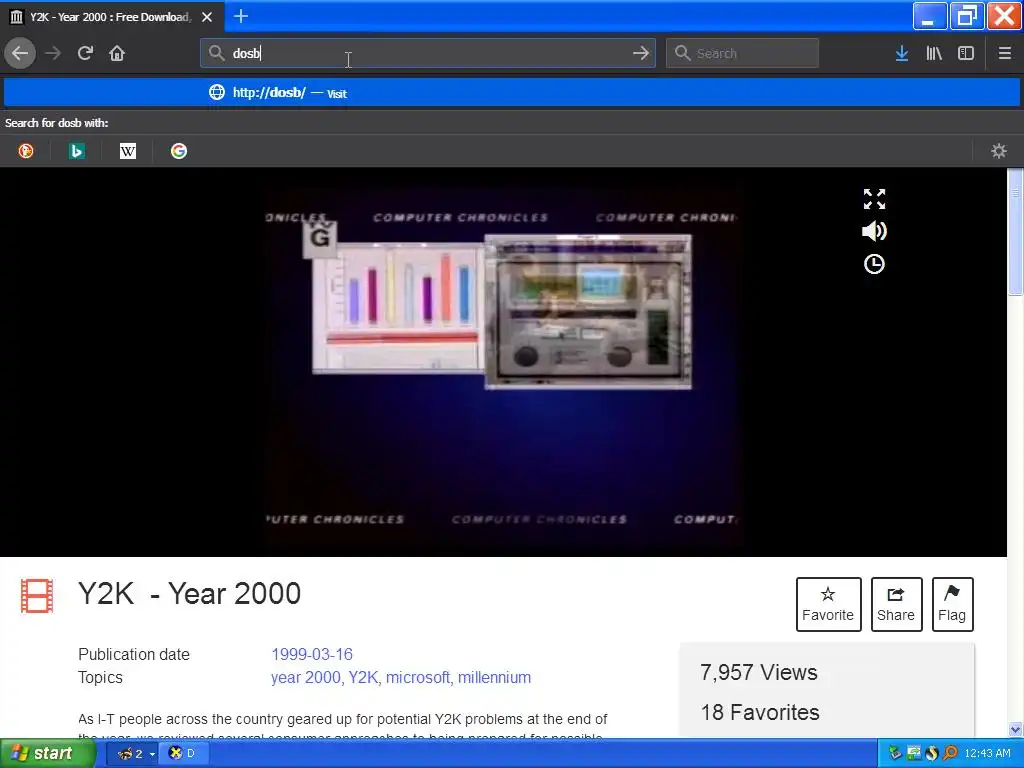Open the Downloads panel
1024x768 pixels.
[x=902, y=54]
